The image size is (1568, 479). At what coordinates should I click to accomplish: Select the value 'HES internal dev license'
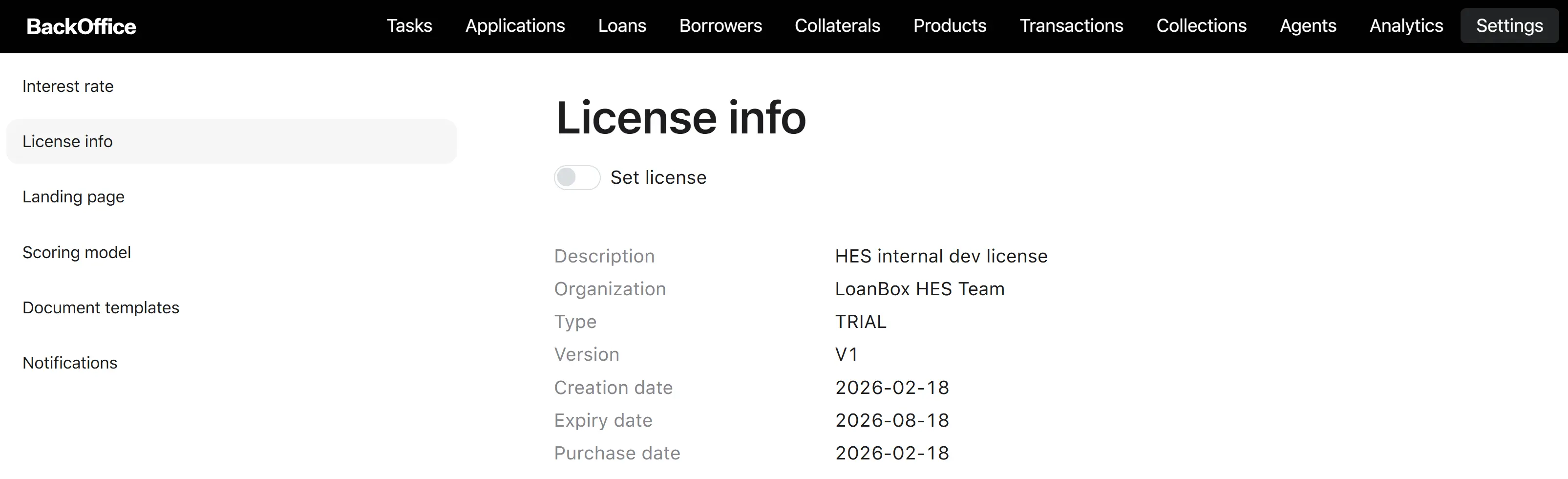point(941,256)
